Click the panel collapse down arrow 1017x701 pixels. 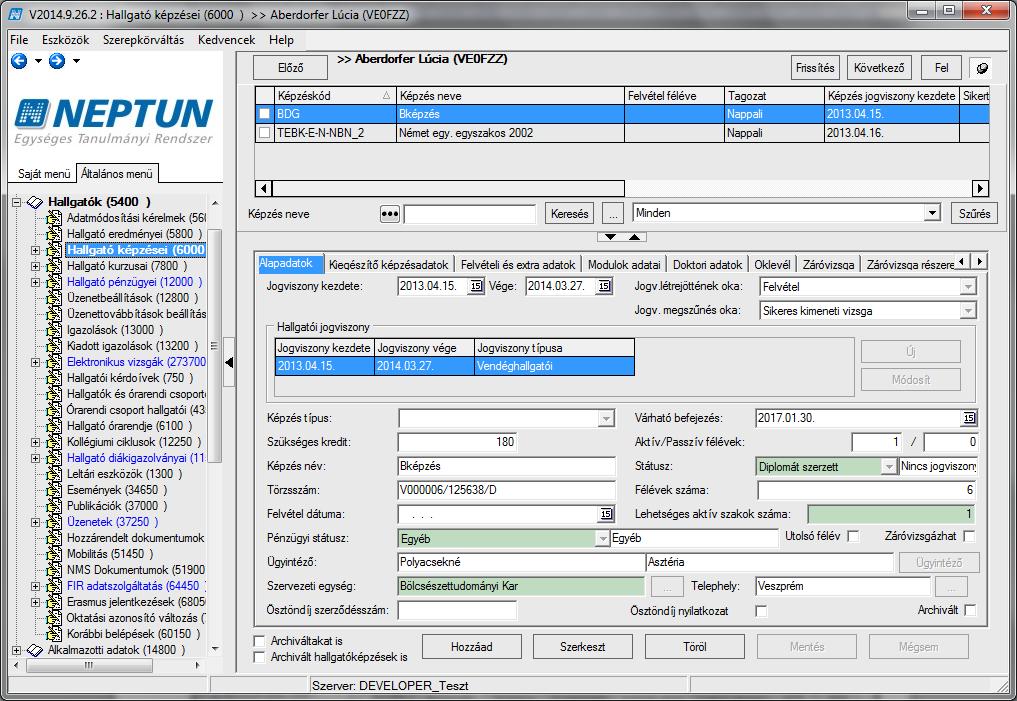coord(610,237)
